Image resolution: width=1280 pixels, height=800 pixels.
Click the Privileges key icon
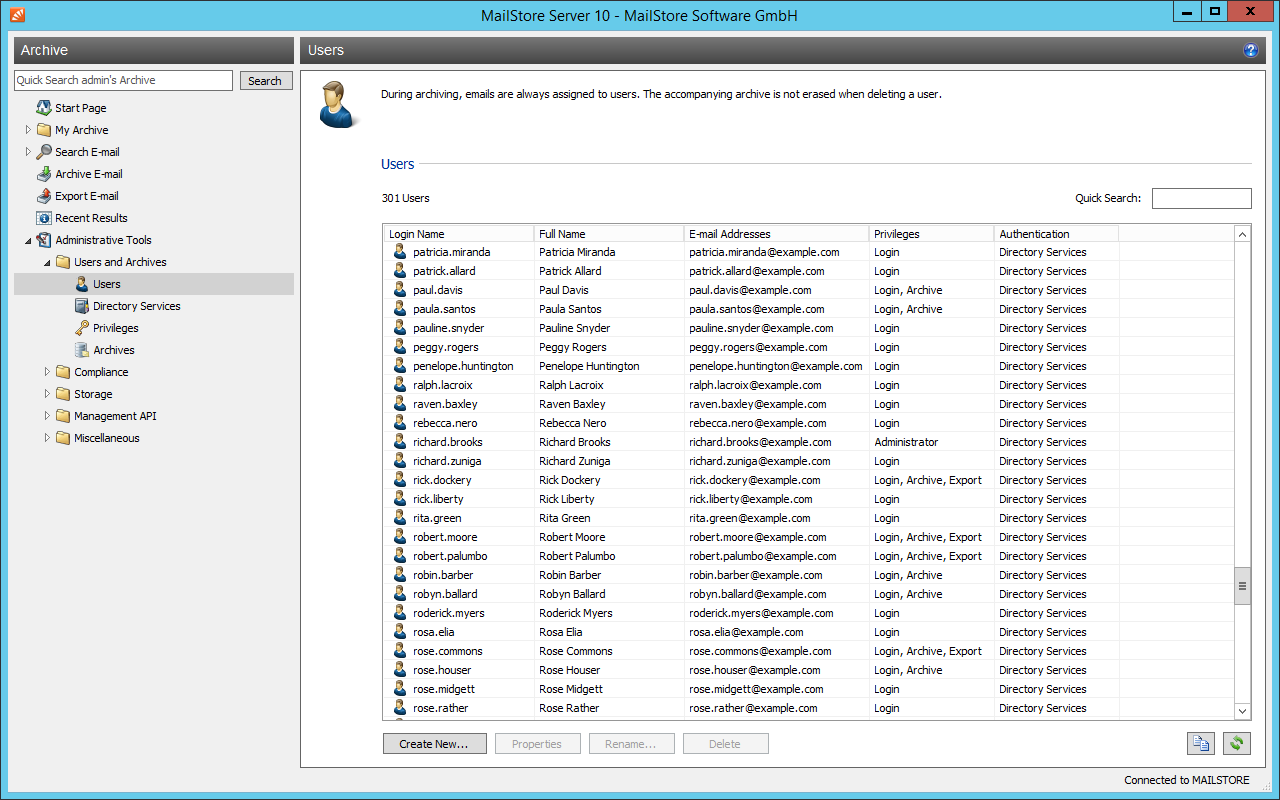[82, 328]
